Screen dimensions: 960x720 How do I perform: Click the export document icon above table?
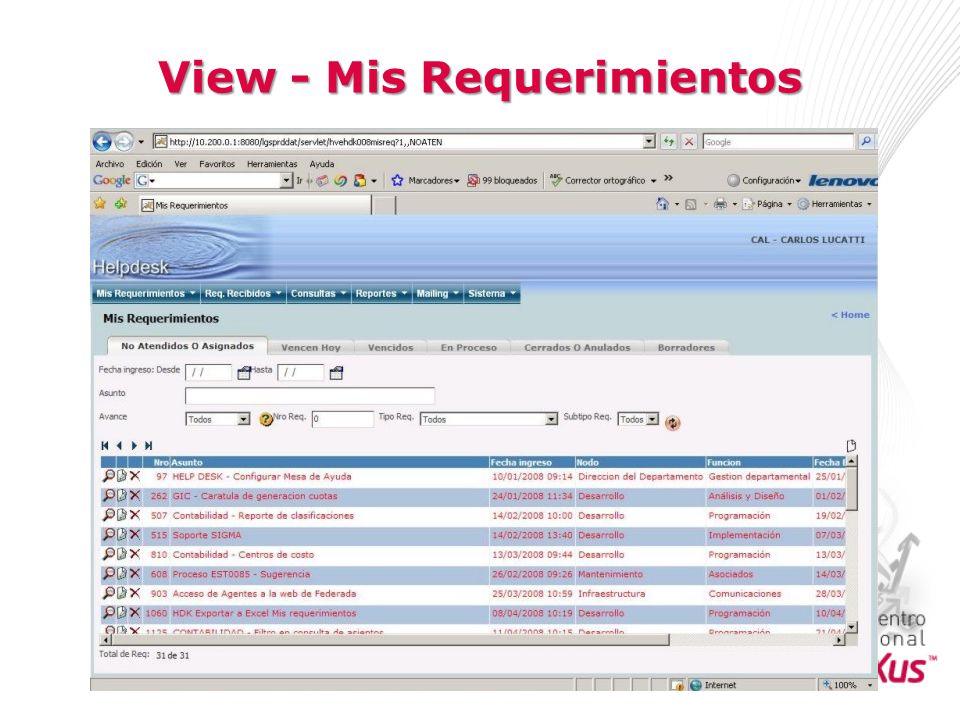pyautogui.click(x=850, y=446)
